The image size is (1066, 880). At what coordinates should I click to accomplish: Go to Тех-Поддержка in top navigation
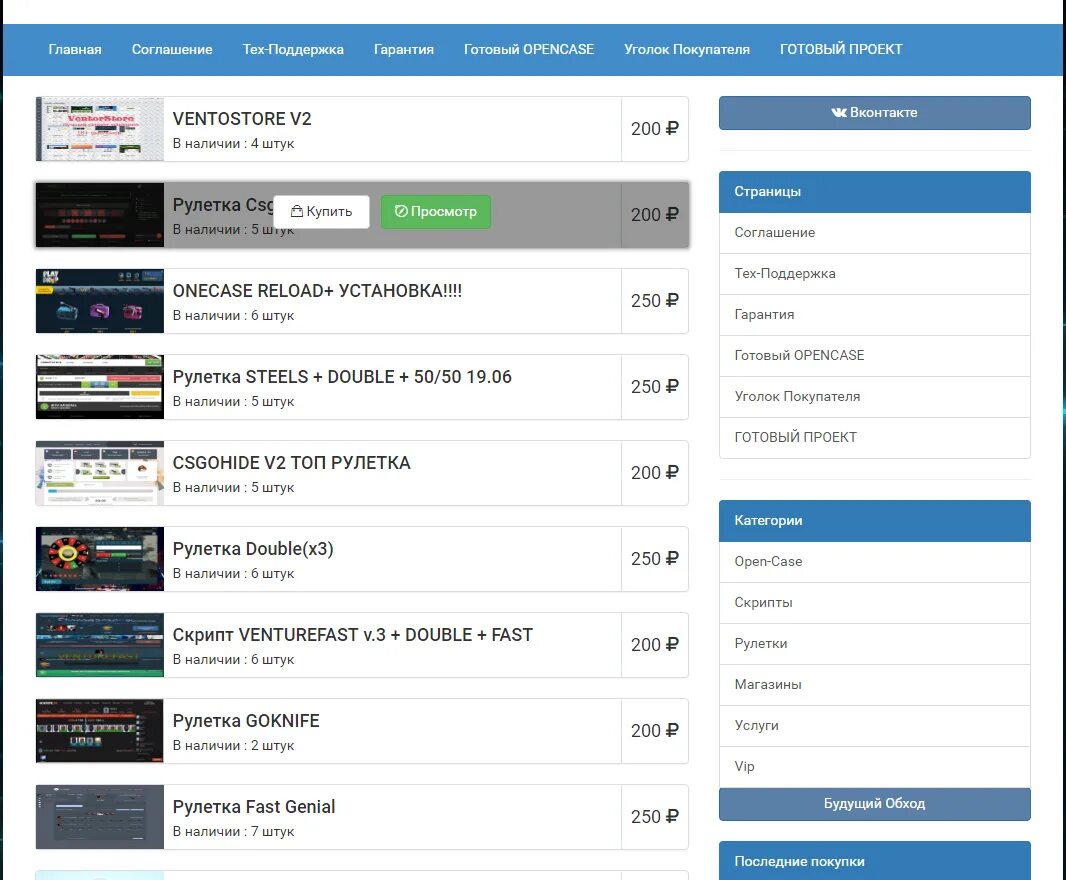(x=293, y=50)
